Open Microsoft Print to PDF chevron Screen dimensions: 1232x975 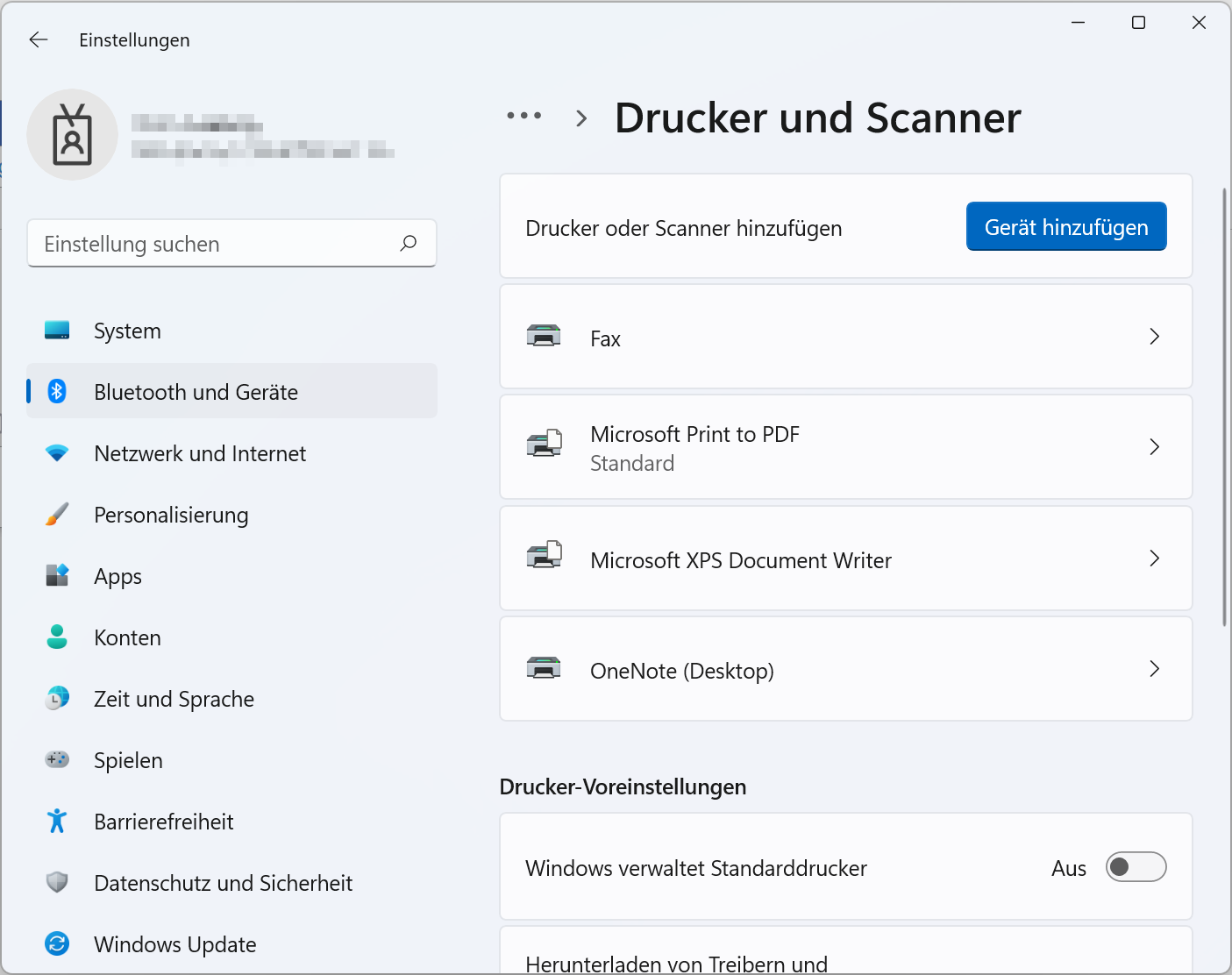[x=1154, y=447]
